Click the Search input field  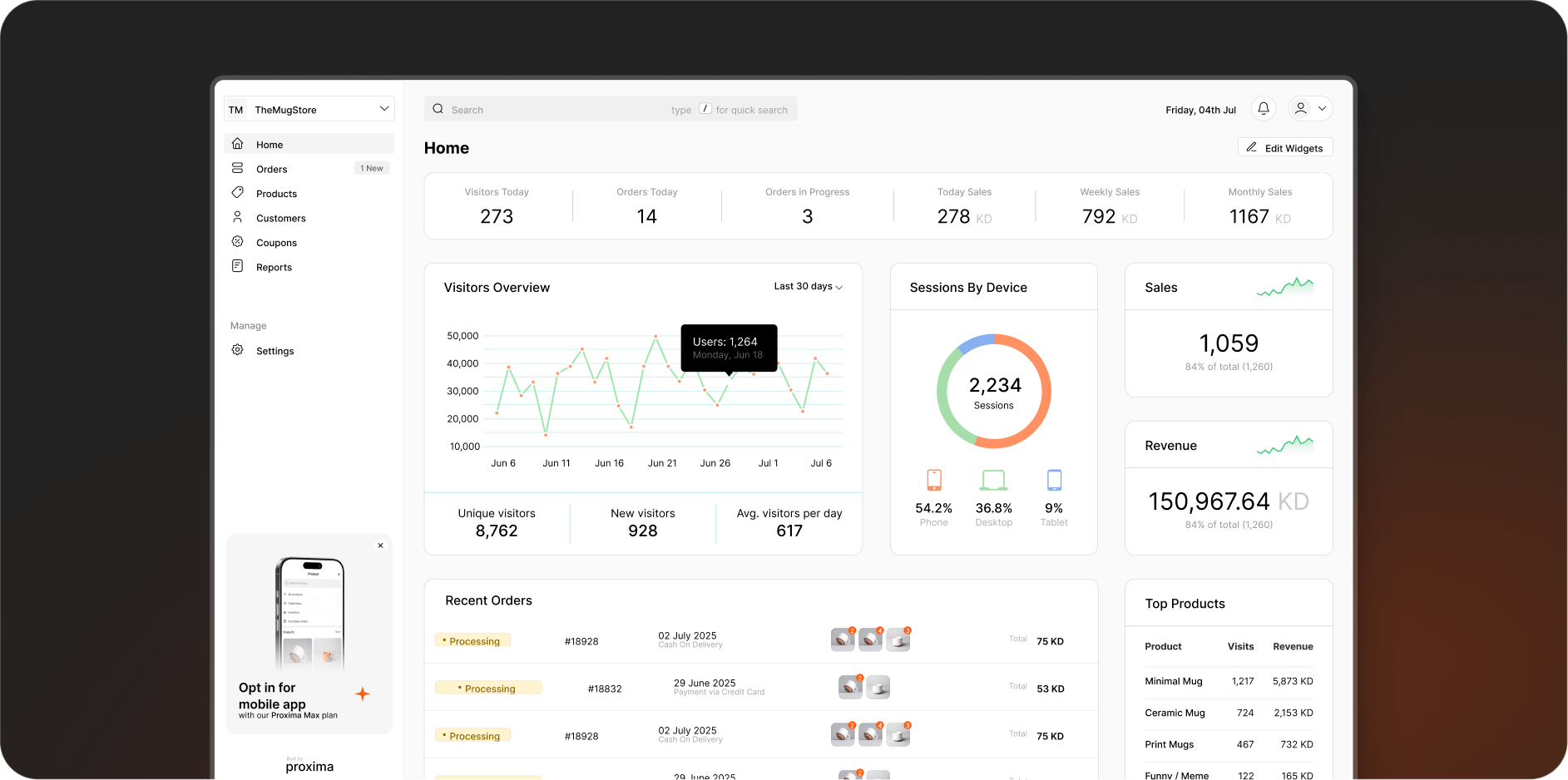pyautogui.click(x=611, y=109)
